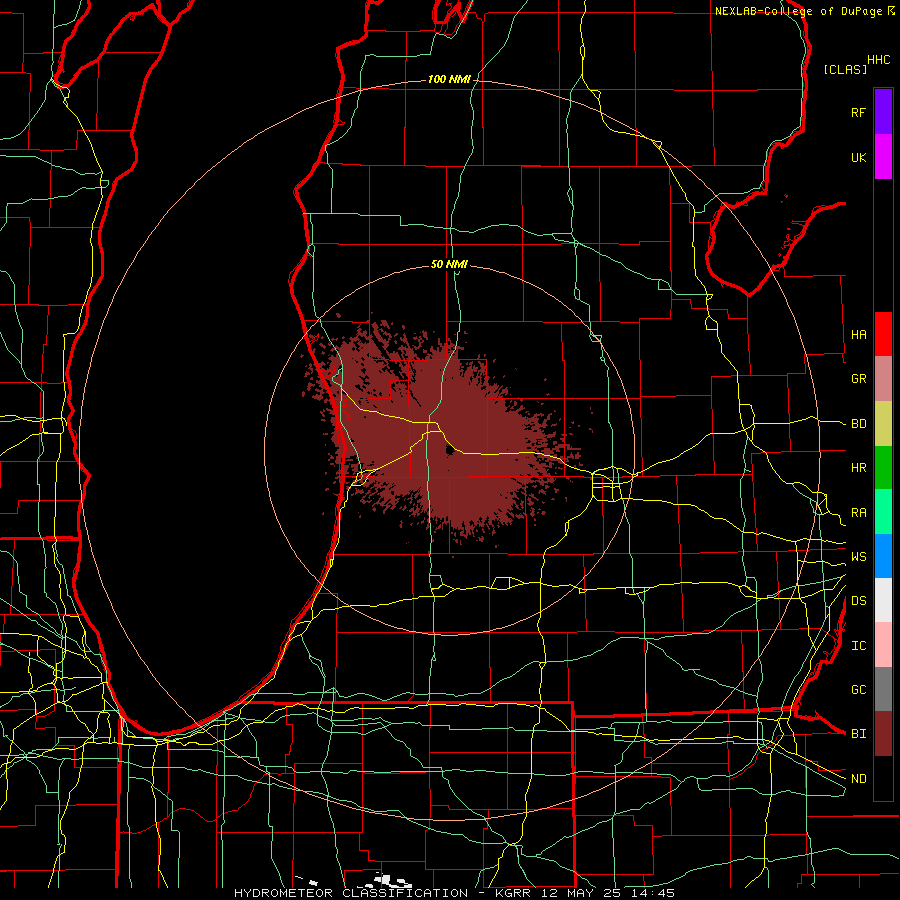900x900 pixels.
Task: Click the WS blue legend swatch
Action: (883, 556)
